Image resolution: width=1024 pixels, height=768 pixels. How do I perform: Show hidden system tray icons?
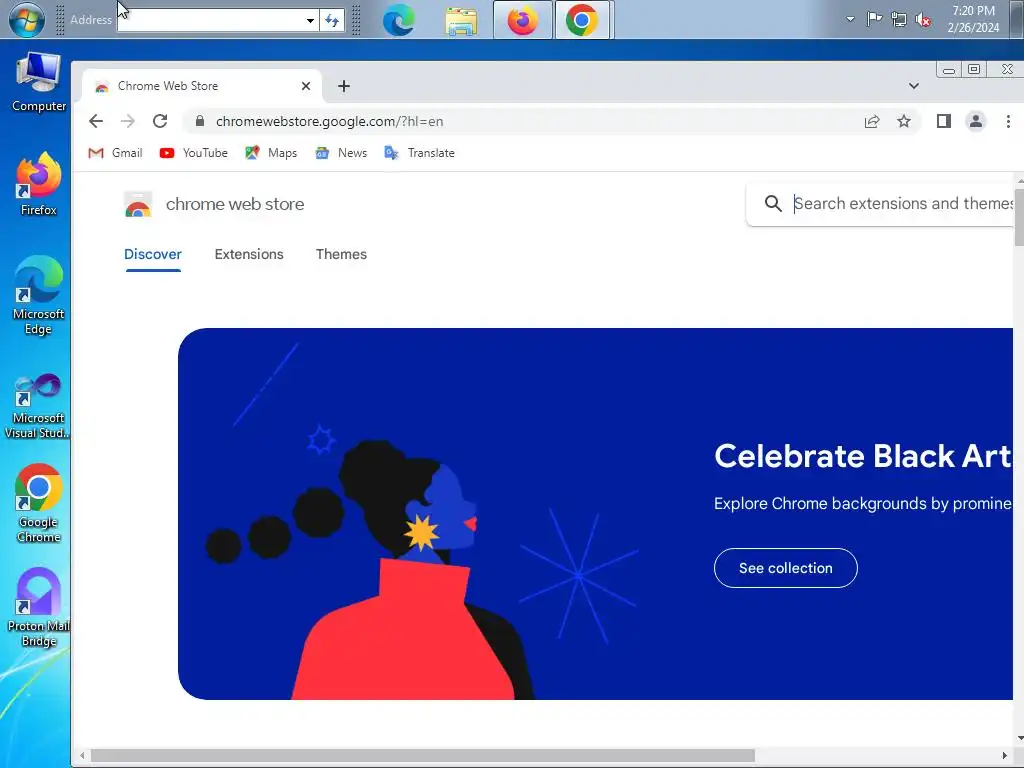point(850,19)
